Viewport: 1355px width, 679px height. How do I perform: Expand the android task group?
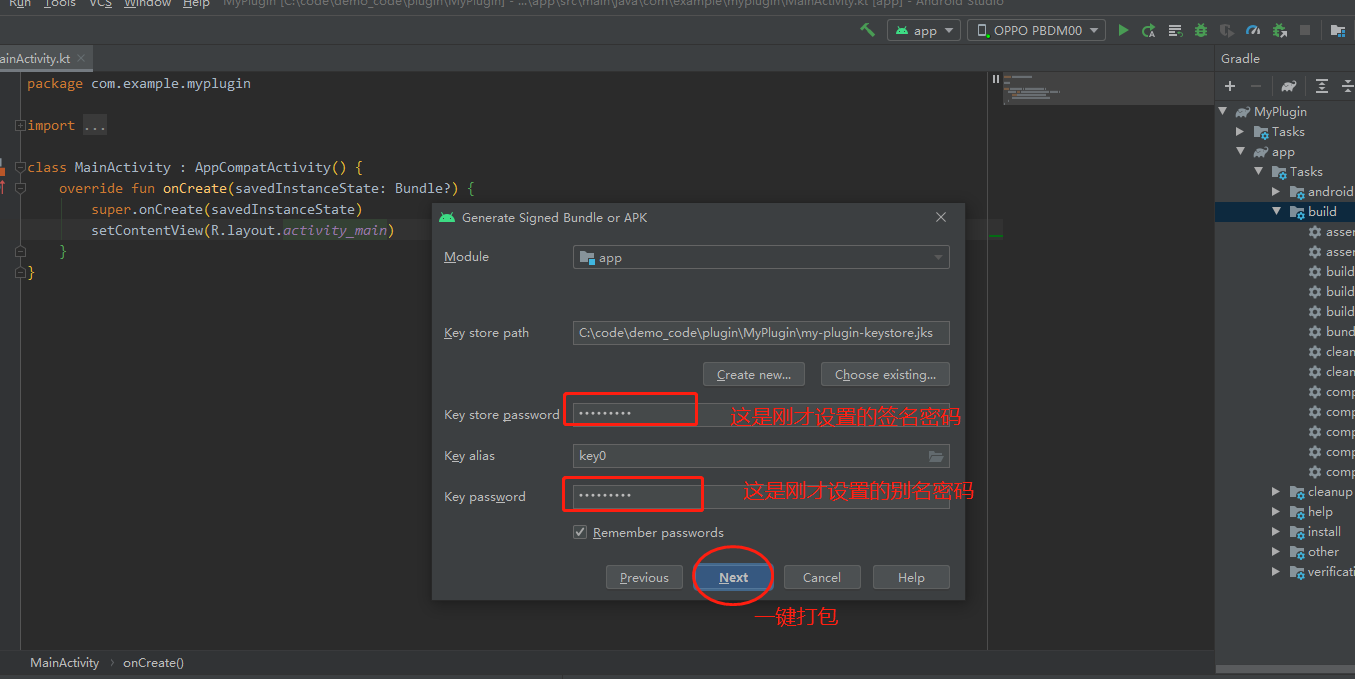tap(1276, 191)
